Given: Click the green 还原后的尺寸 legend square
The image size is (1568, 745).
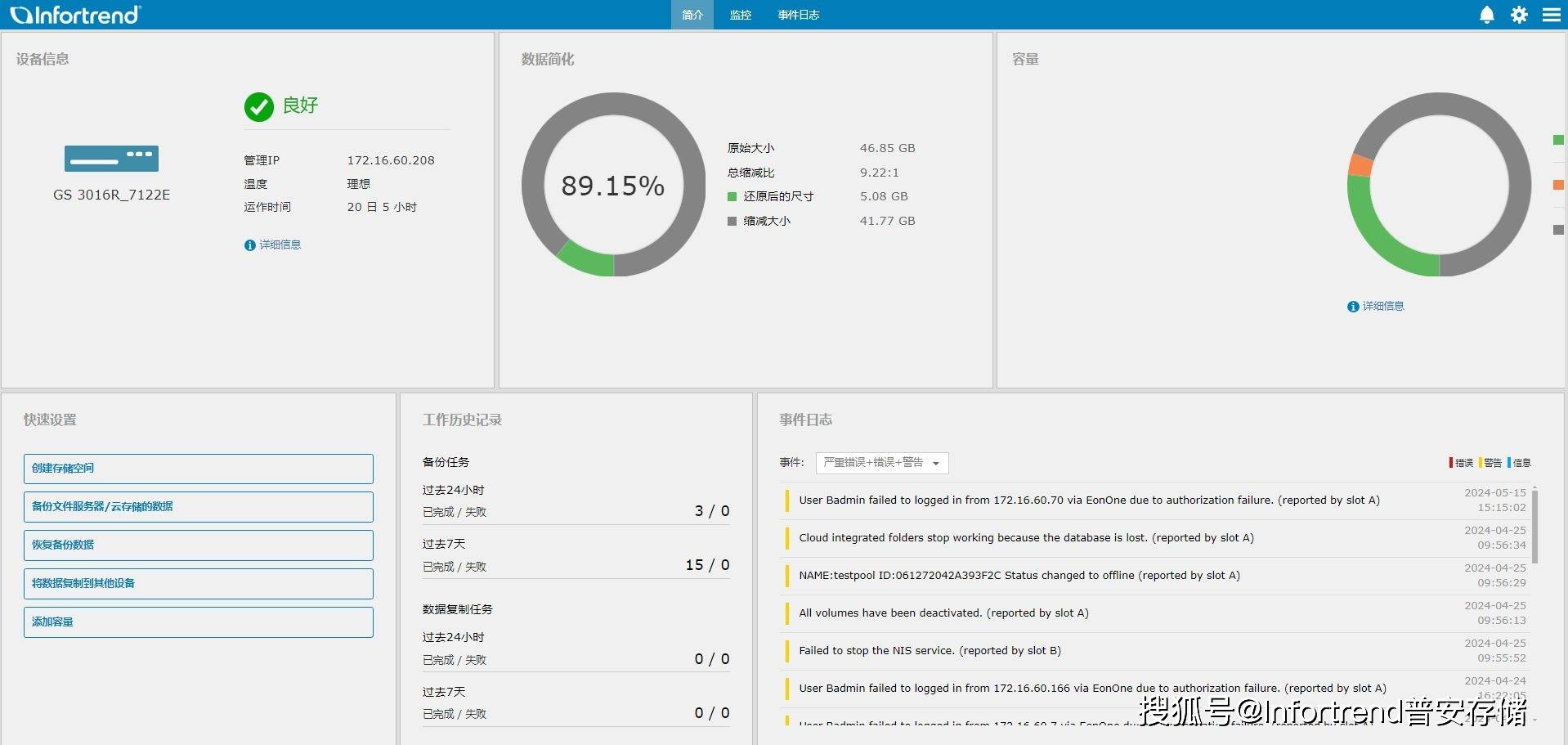Looking at the screenshot, I should pyautogui.click(x=732, y=196).
